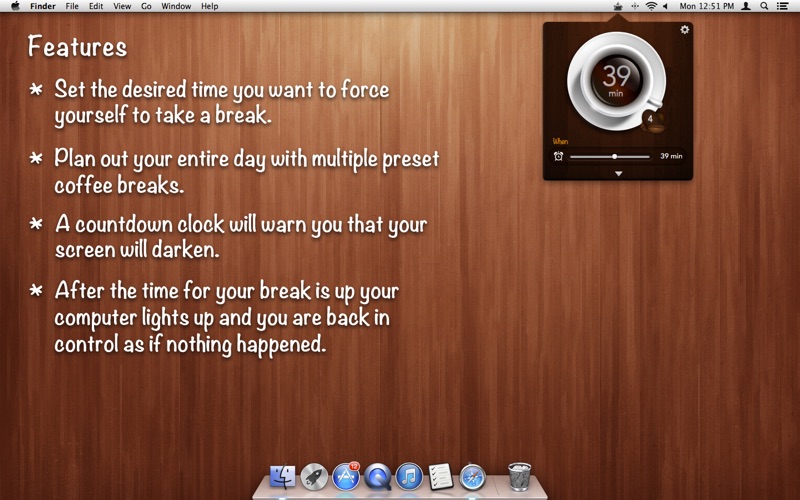Click the coffee bean badge showing 4
The height and width of the screenshot is (500, 800).
pyautogui.click(x=652, y=120)
